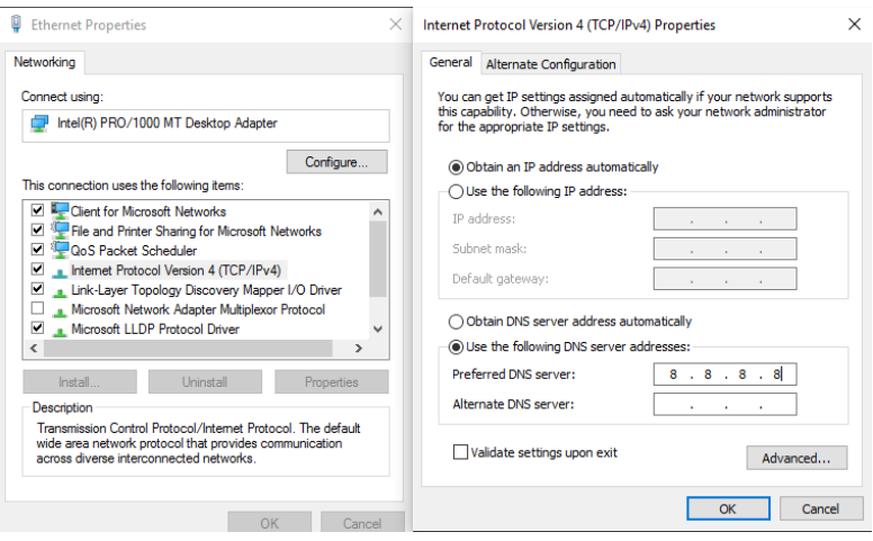873x541 pixels.
Task: Open Advanced... TCP/IP settings
Action: 797,458
